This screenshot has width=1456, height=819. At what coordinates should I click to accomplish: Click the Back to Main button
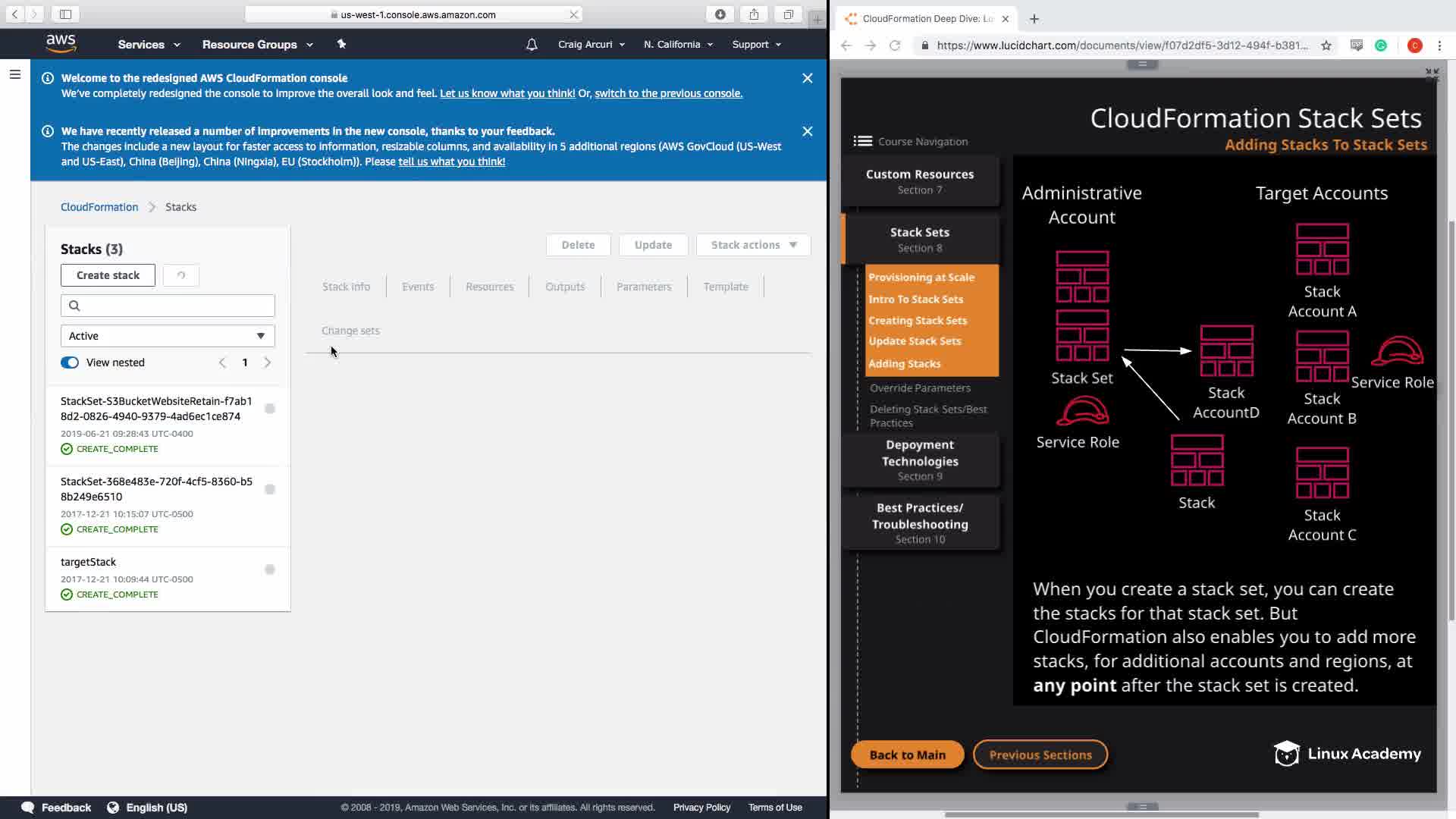[907, 755]
